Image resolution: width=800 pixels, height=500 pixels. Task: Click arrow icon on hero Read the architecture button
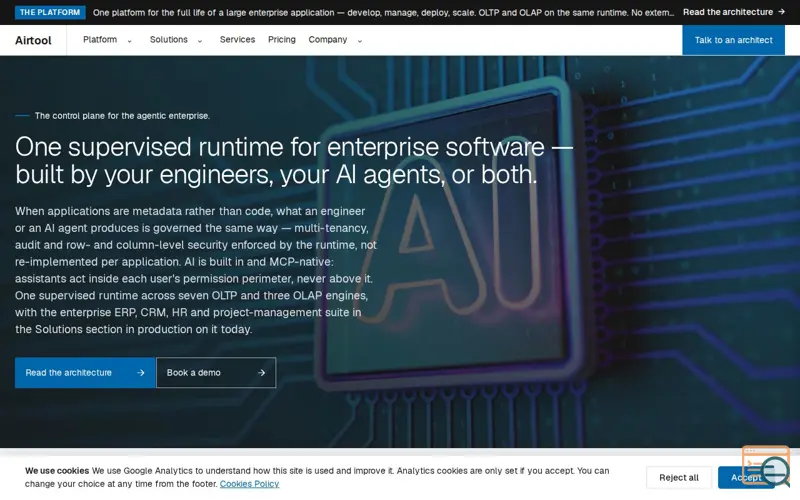point(141,373)
